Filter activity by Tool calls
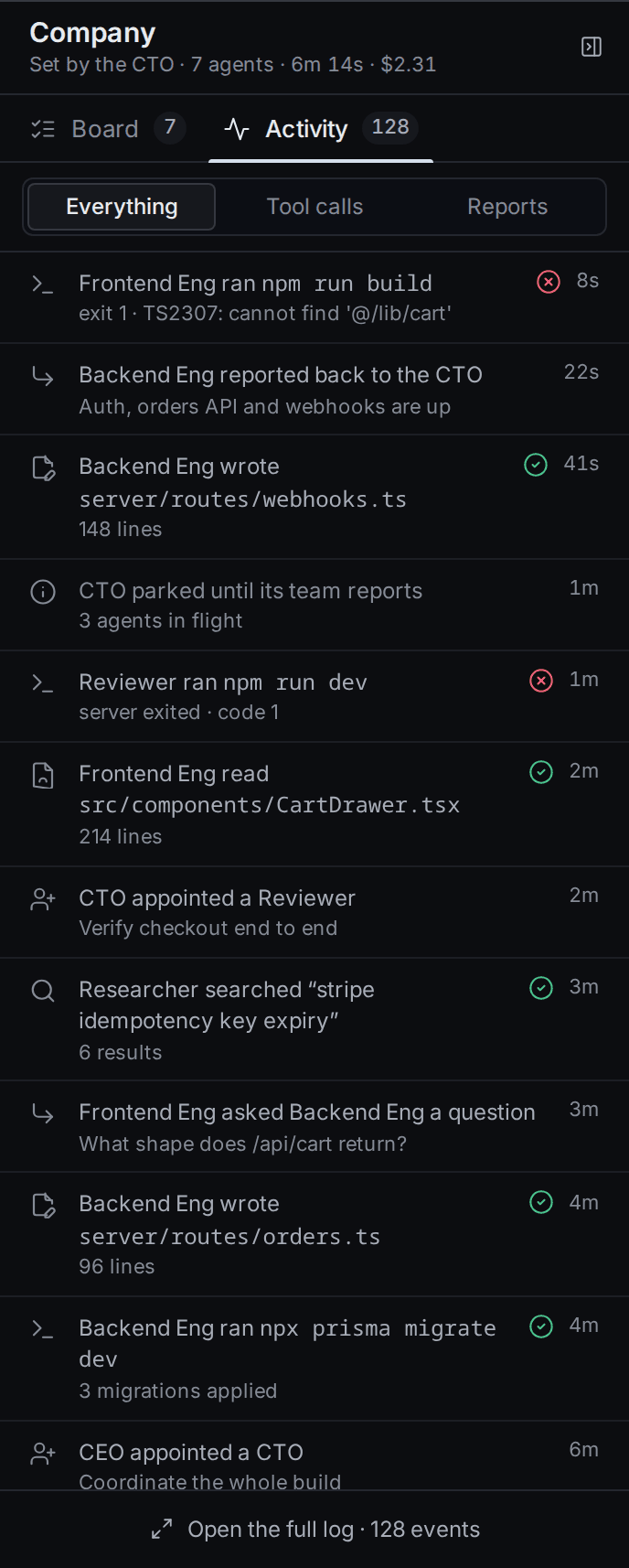This screenshot has width=629, height=1568. [314, 207]
